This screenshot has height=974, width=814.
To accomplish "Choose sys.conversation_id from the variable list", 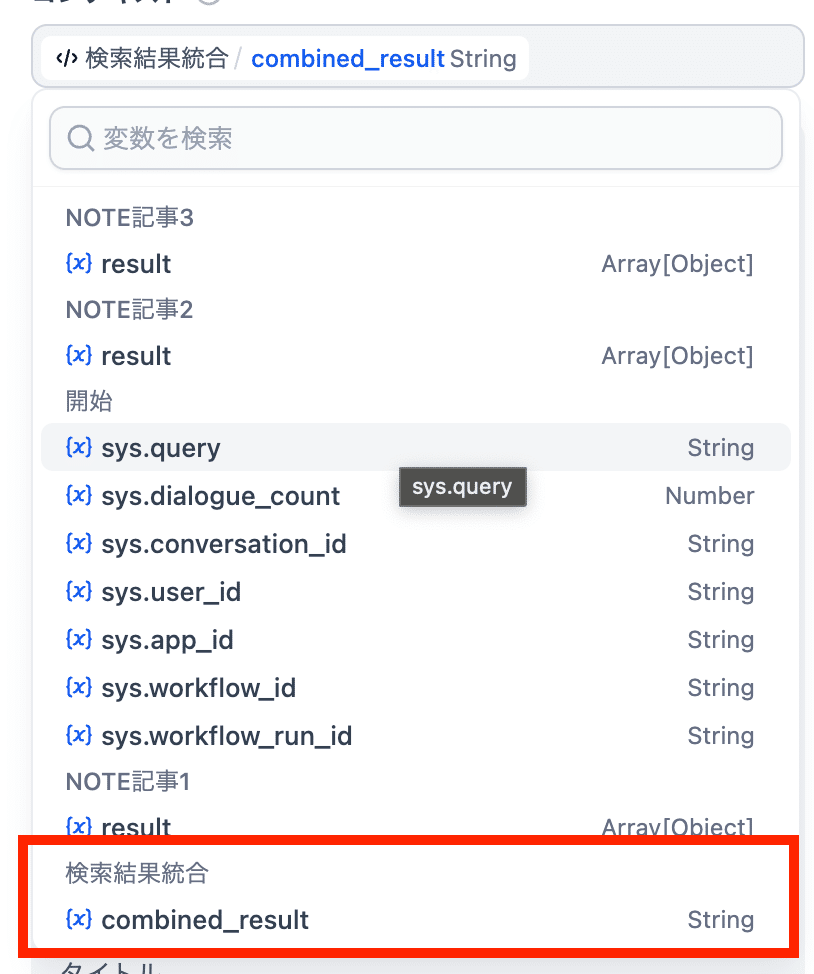I will click(x=224, y=544).
